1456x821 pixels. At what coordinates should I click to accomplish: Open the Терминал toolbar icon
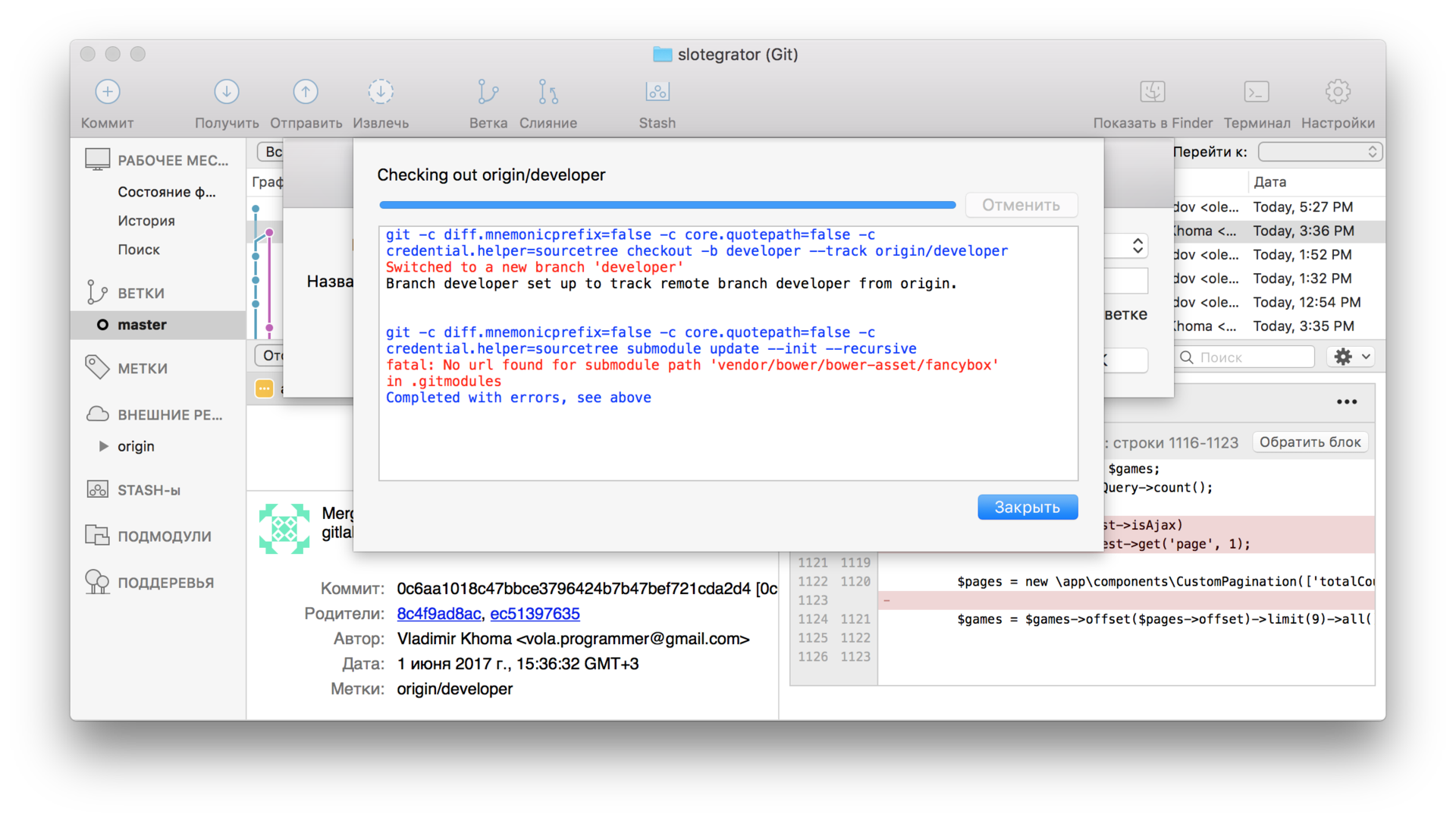1257,92
